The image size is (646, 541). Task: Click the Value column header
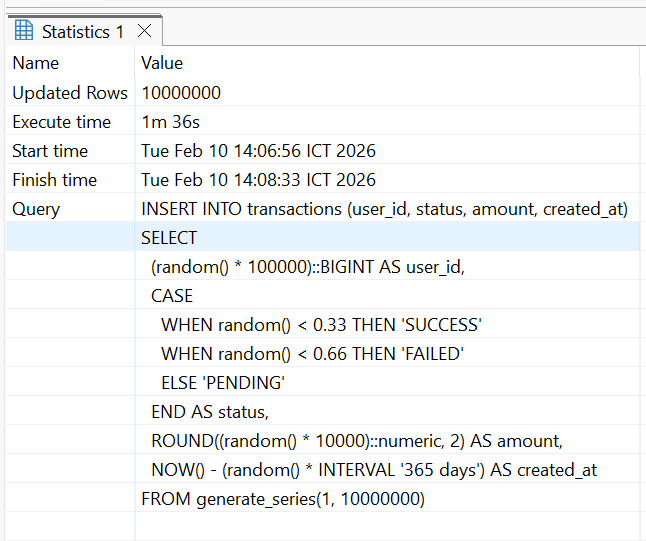pyautogui.click(x=162, y=63)
